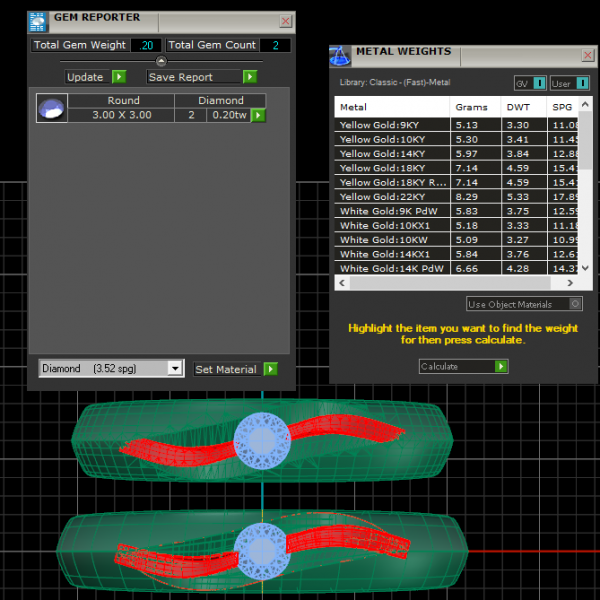Click the Gem Reporter panel icon
The height and width of the screenshot is (600, 600).
click(x=37, y=21)
